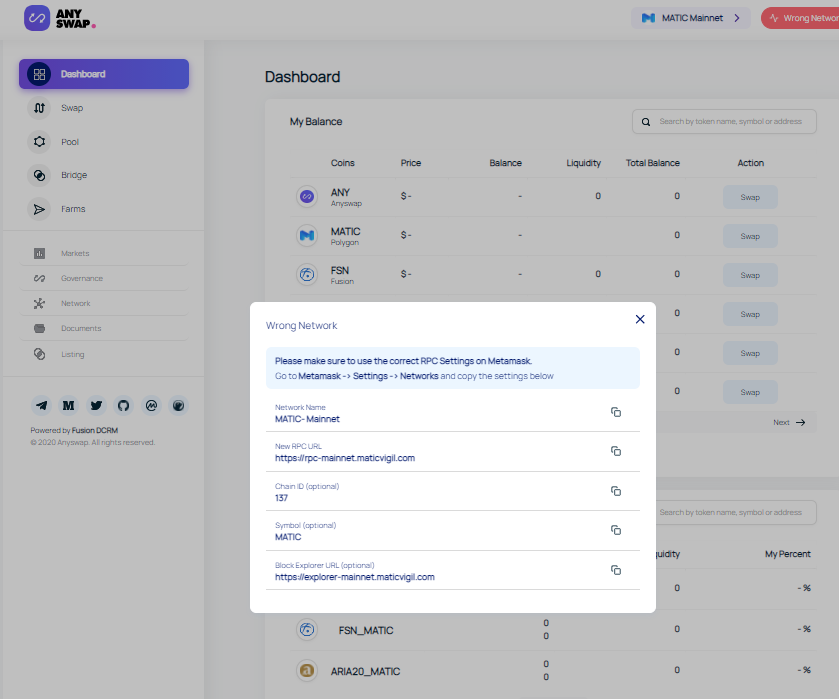The image size is (839, 699).
Task: Click the magnifier icon in My Balance search
Action: tap(646, 122)
